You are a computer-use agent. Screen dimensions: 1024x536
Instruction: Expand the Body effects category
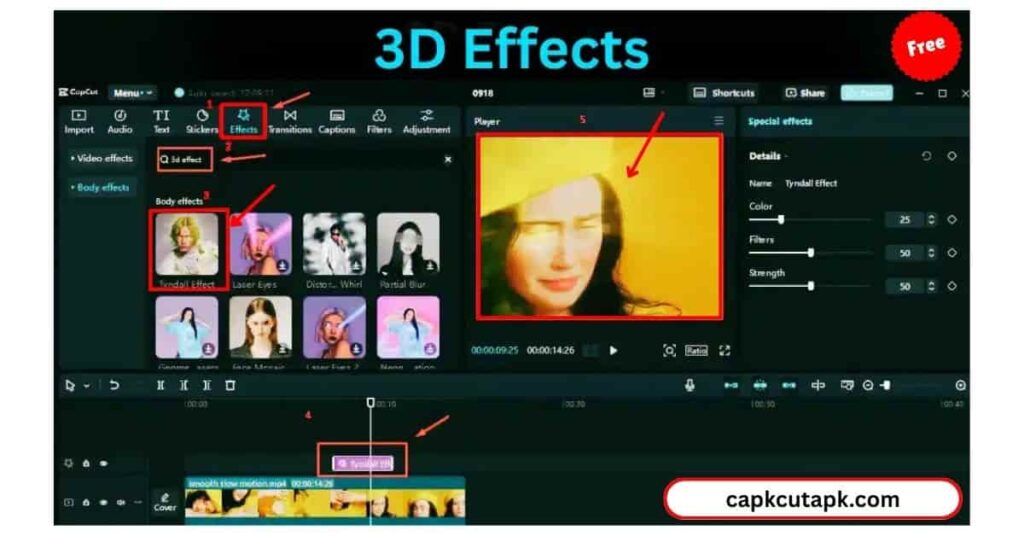click(100, 187)
